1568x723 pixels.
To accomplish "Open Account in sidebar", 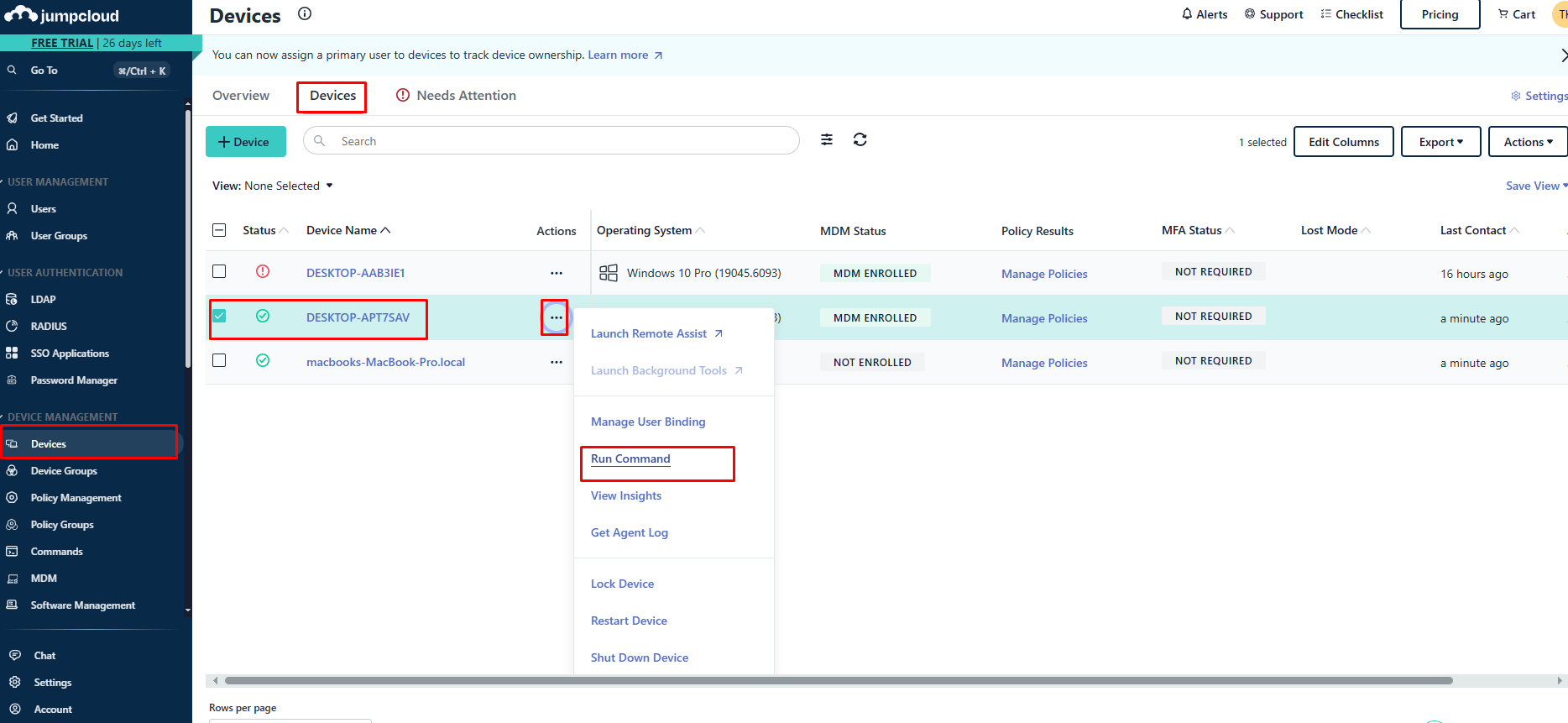I will 53,710.
